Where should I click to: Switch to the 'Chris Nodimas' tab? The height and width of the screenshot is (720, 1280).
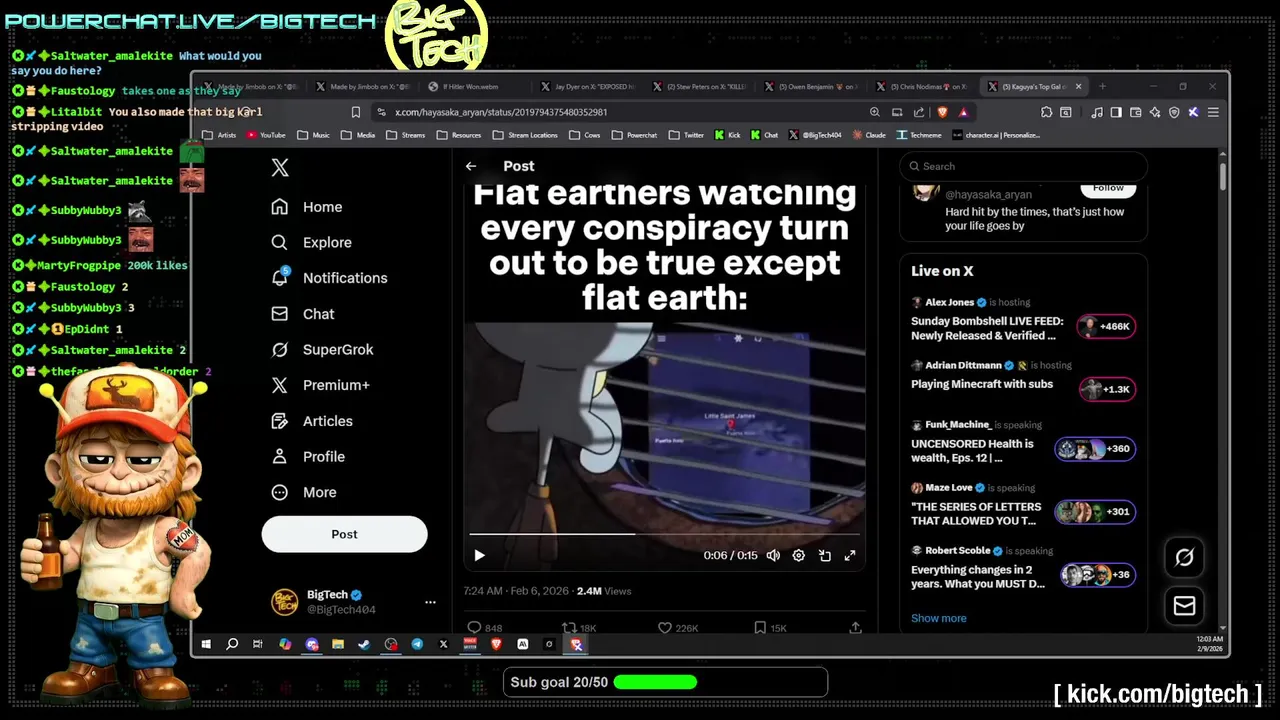925,87
